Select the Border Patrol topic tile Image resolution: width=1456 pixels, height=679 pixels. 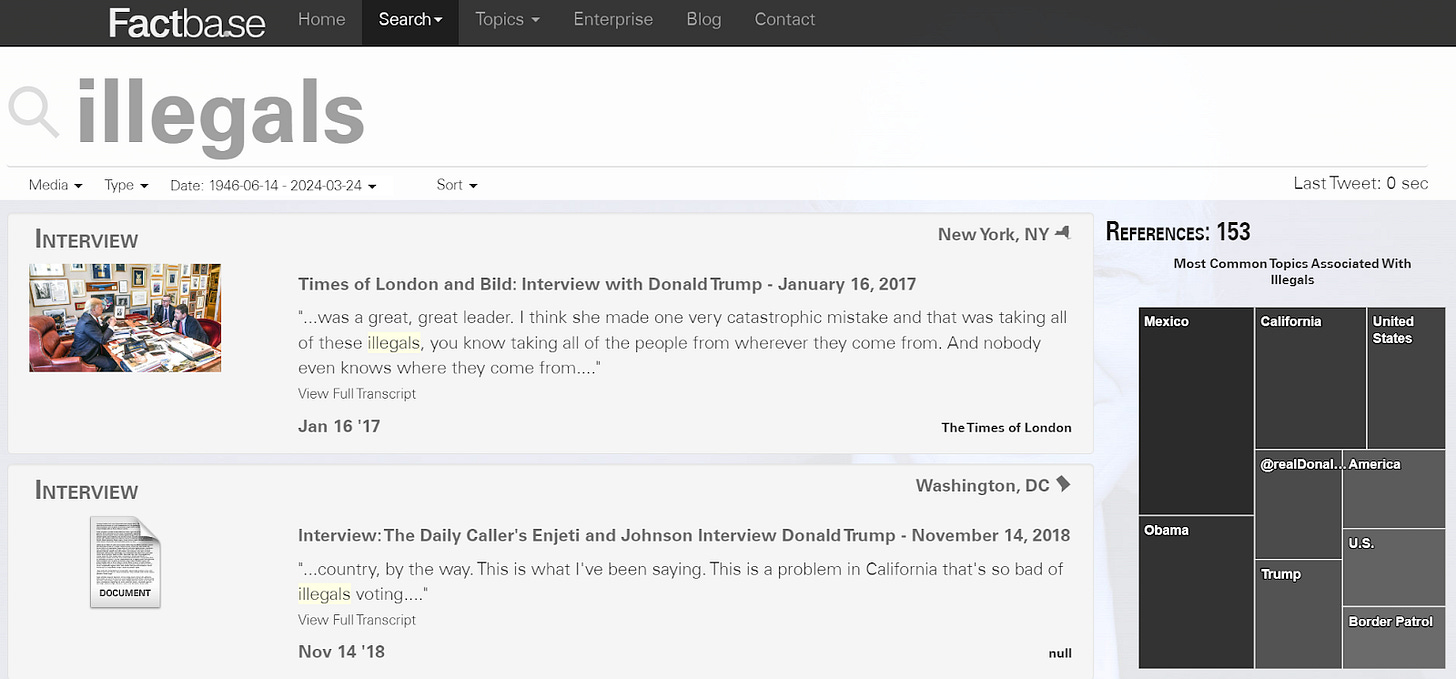point(1394,637)
